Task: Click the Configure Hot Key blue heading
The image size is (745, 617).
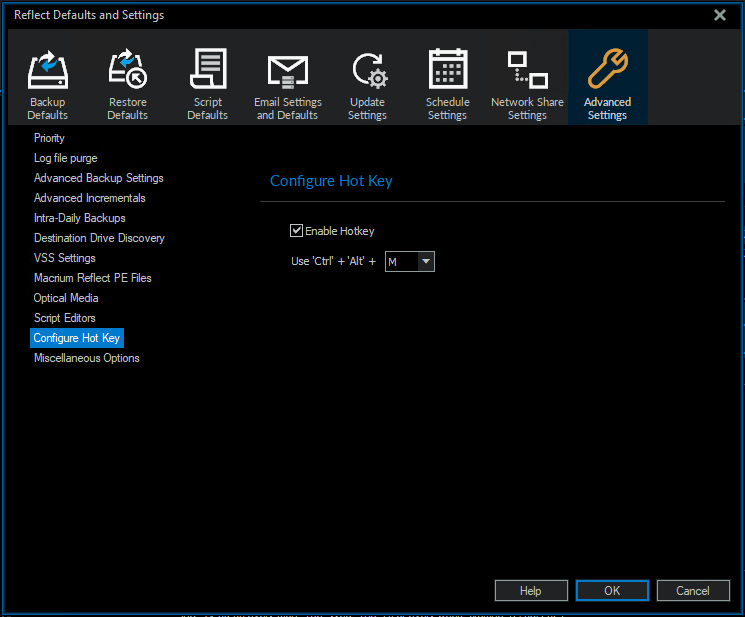Action: point(331,181)
